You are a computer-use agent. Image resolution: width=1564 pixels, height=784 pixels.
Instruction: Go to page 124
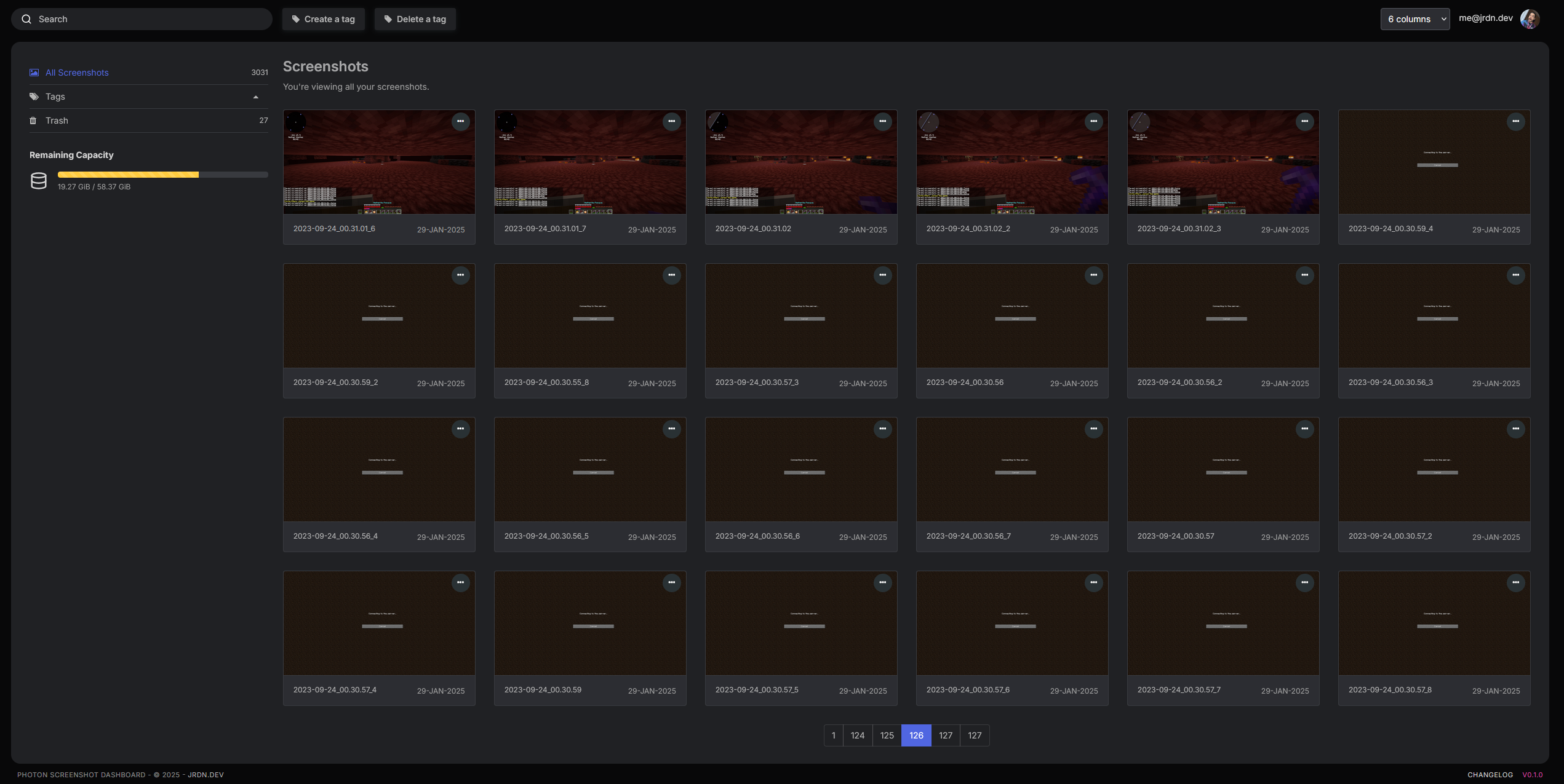(x=857, y=735)
